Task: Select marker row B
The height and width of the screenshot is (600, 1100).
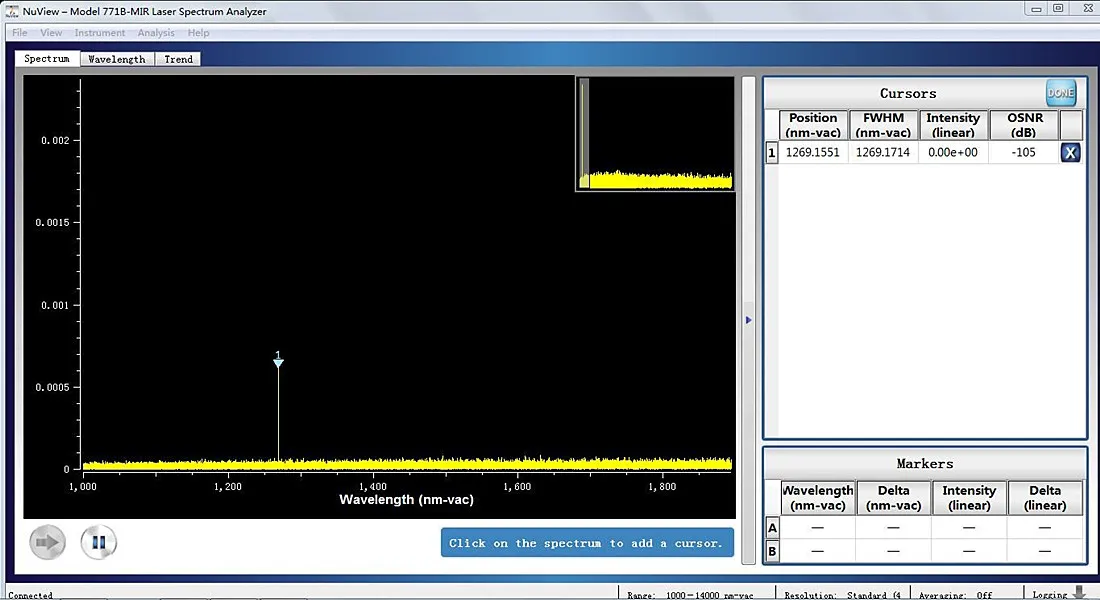Action: pyautogui.click(x=772, y=551)
